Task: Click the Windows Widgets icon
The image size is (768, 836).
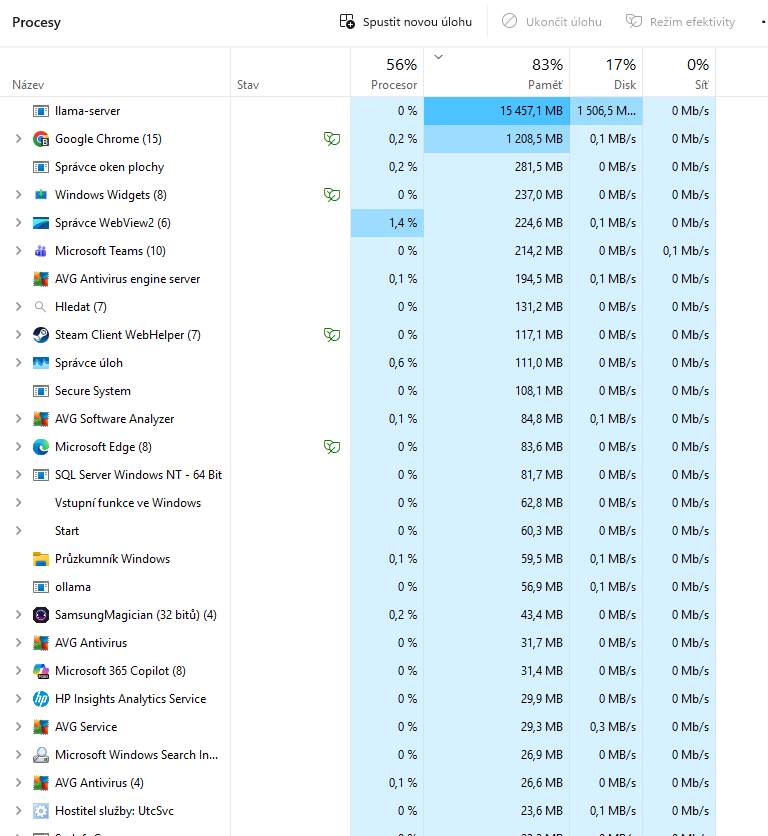Action: coord(41,195)
